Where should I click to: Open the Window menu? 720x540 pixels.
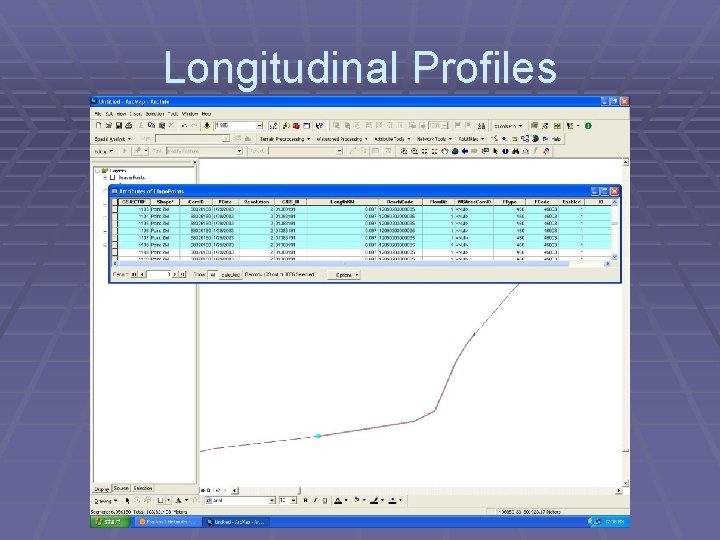point(190,113)
